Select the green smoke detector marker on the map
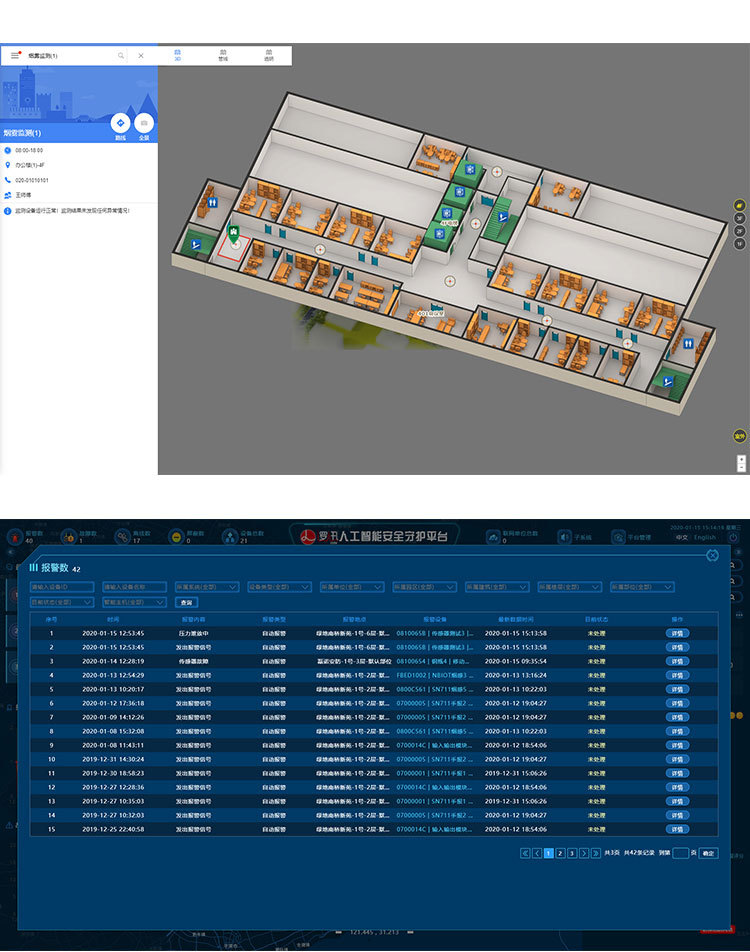The image size is (750, 952). [233, 233]
